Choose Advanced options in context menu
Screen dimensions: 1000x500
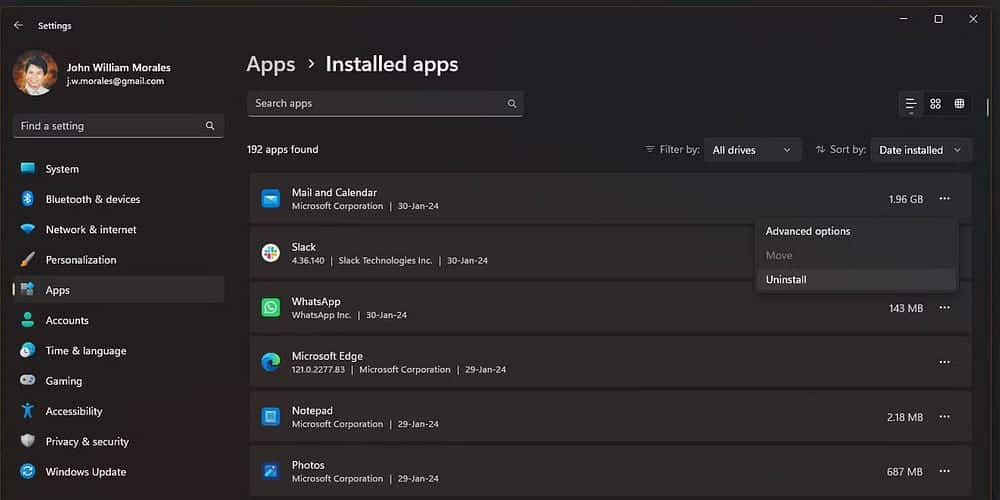(x=857, y=232)
